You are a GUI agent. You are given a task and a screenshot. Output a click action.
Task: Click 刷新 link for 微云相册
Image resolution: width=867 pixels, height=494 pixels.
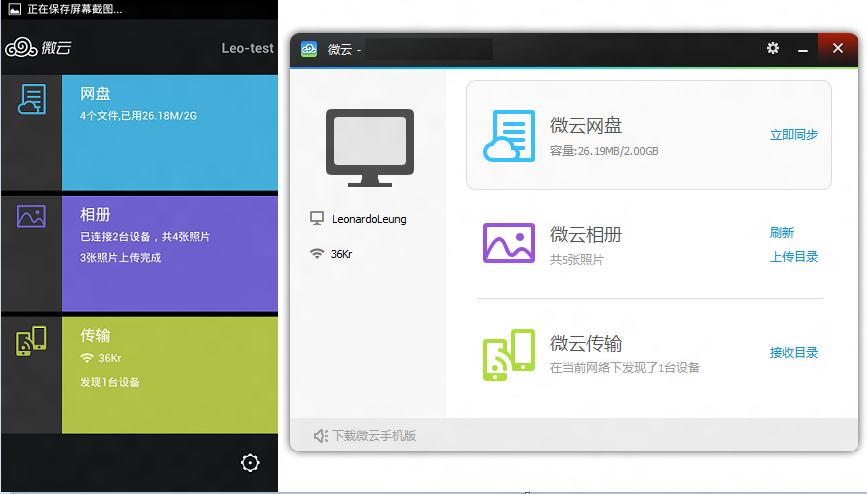(782, 232)
